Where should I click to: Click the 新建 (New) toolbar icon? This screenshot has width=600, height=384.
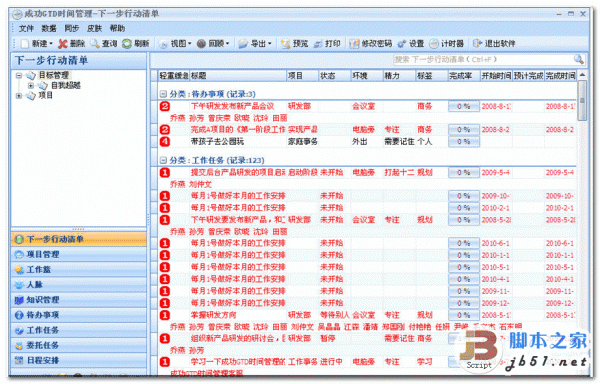(25, 44)
